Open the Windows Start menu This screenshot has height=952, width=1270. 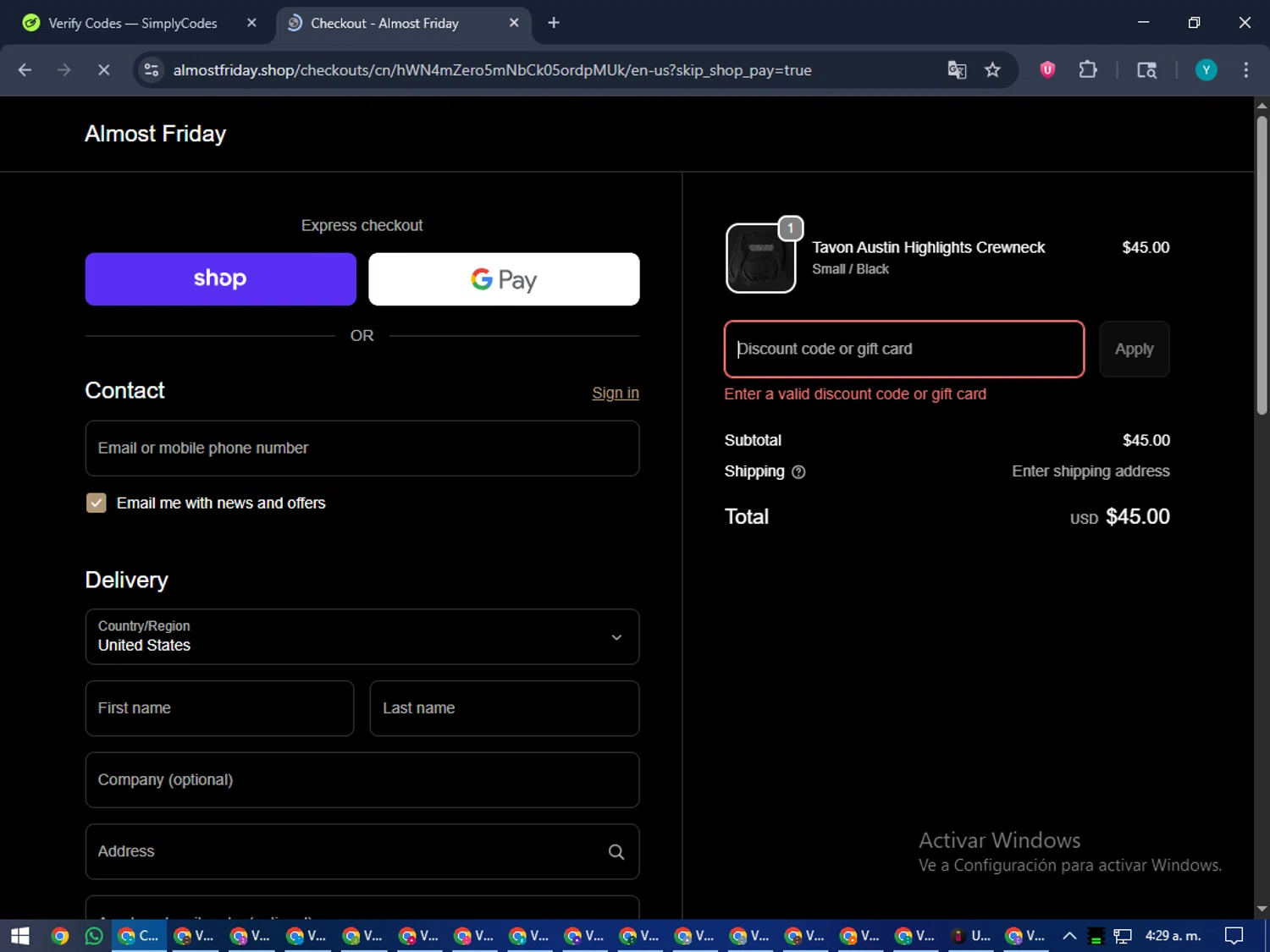pos(20,936)
